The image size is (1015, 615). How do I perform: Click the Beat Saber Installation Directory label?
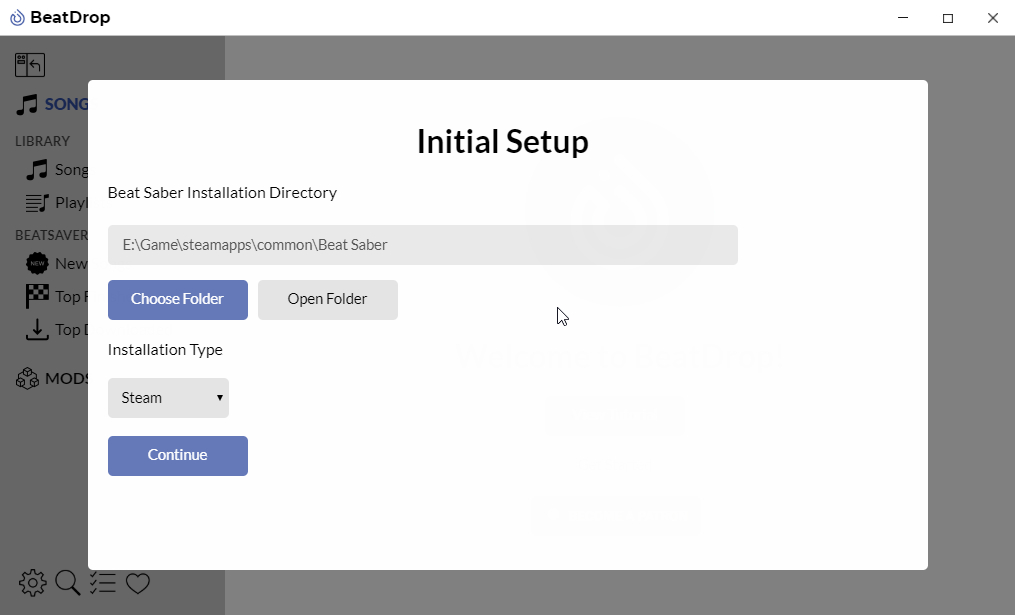pos(222,193)
